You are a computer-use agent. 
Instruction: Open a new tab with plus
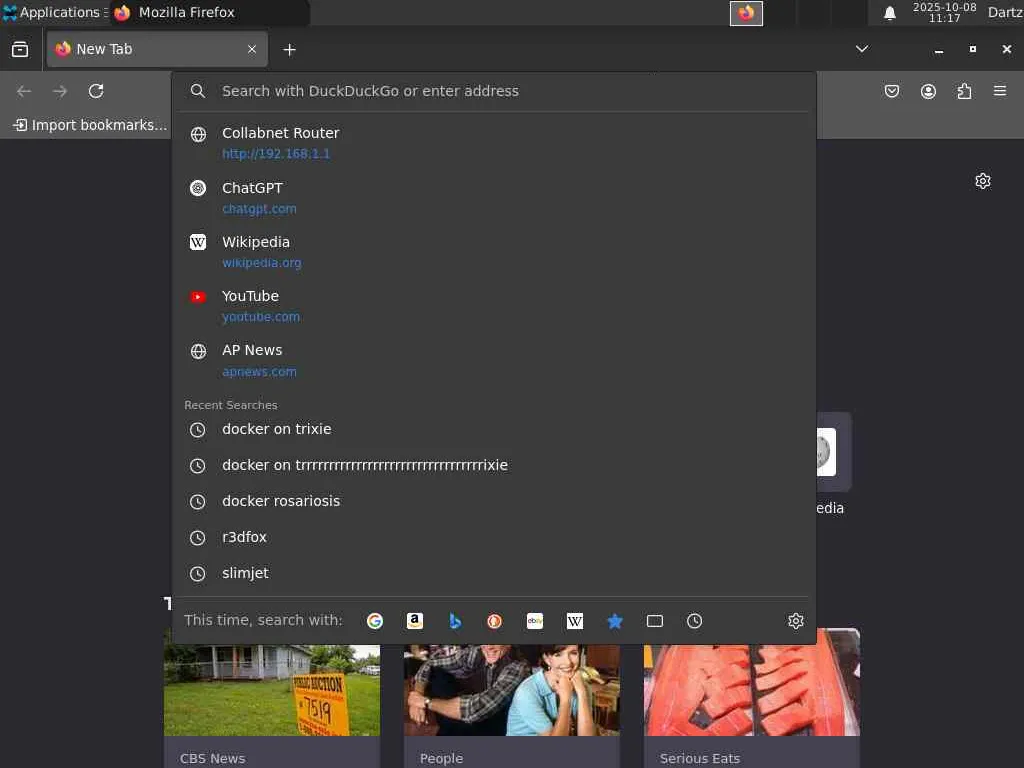289,50
